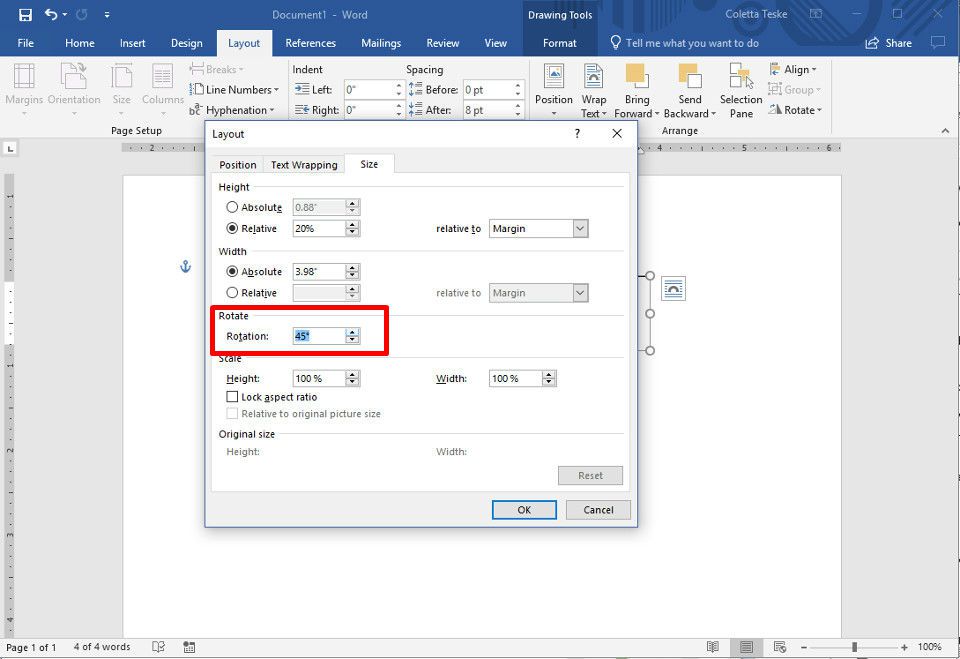Screen dimensions: 960x659
Task: Open the Home tab
Action: [x=80, y=43]
